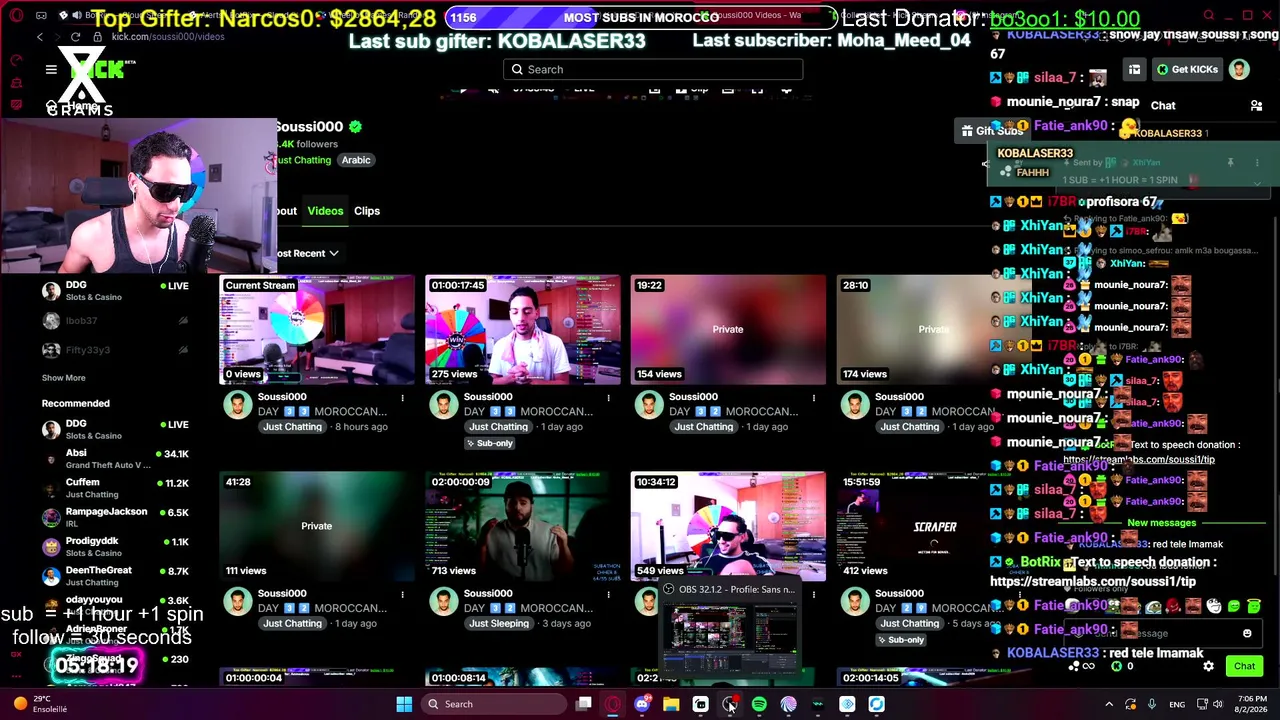Open the 19:22 private video thumbnail

pos(729,330)
